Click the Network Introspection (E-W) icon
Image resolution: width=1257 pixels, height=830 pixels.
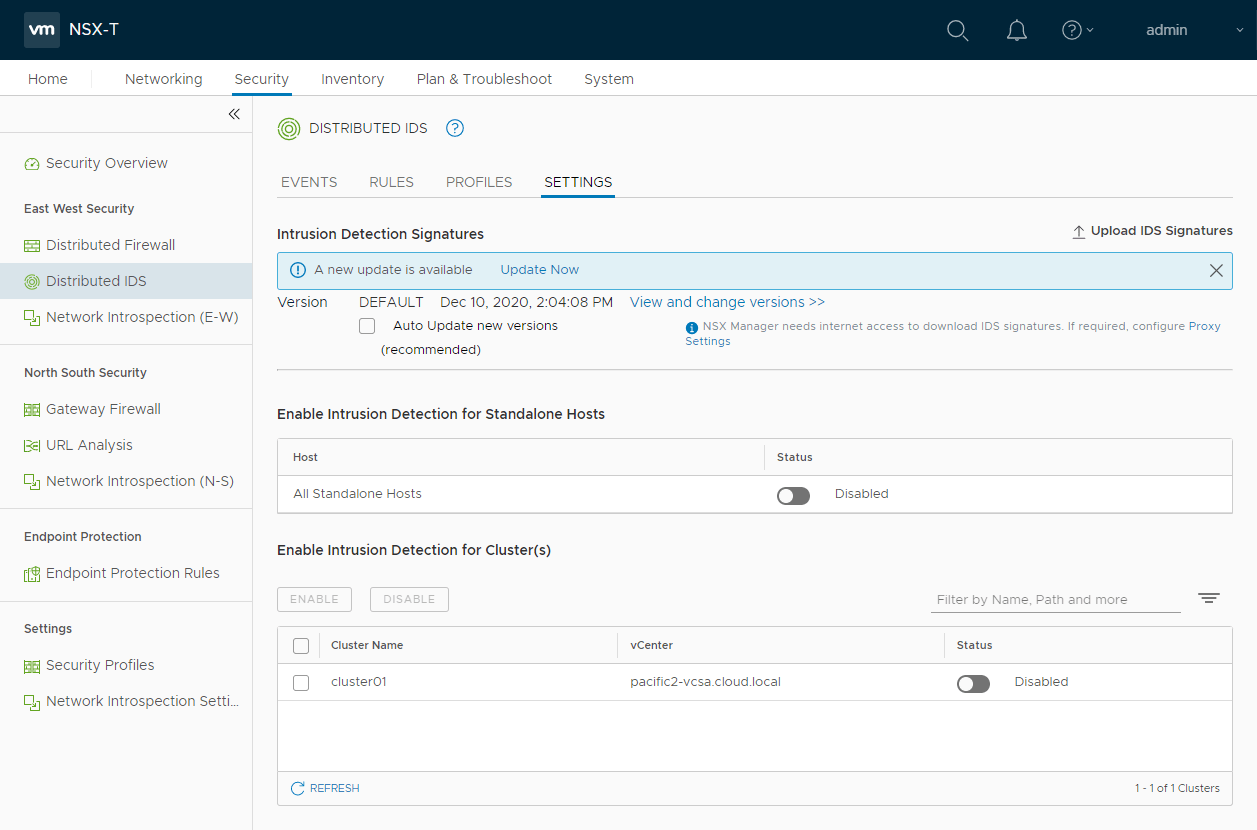point(32,318)
